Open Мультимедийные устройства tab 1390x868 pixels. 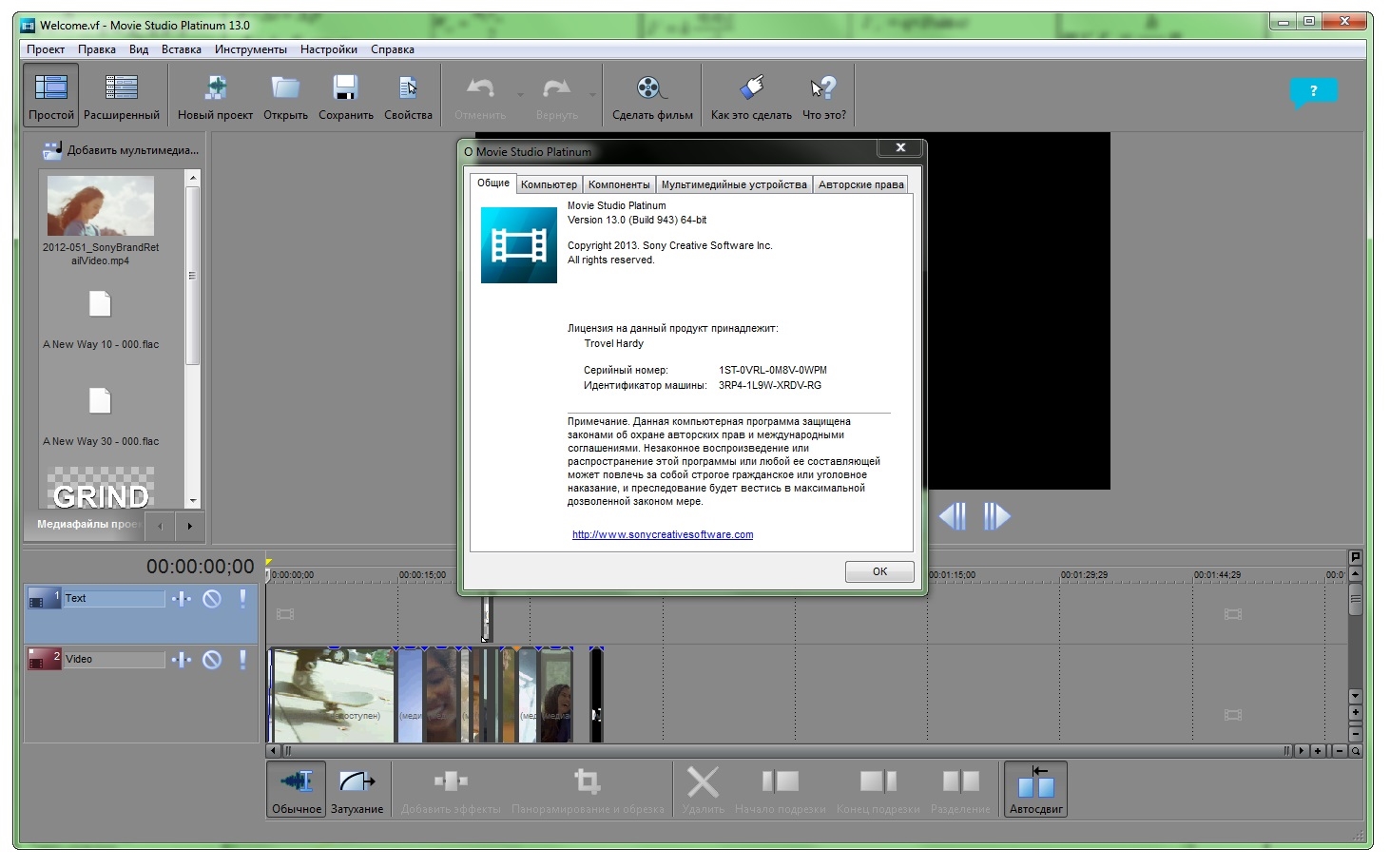point(734,184)
